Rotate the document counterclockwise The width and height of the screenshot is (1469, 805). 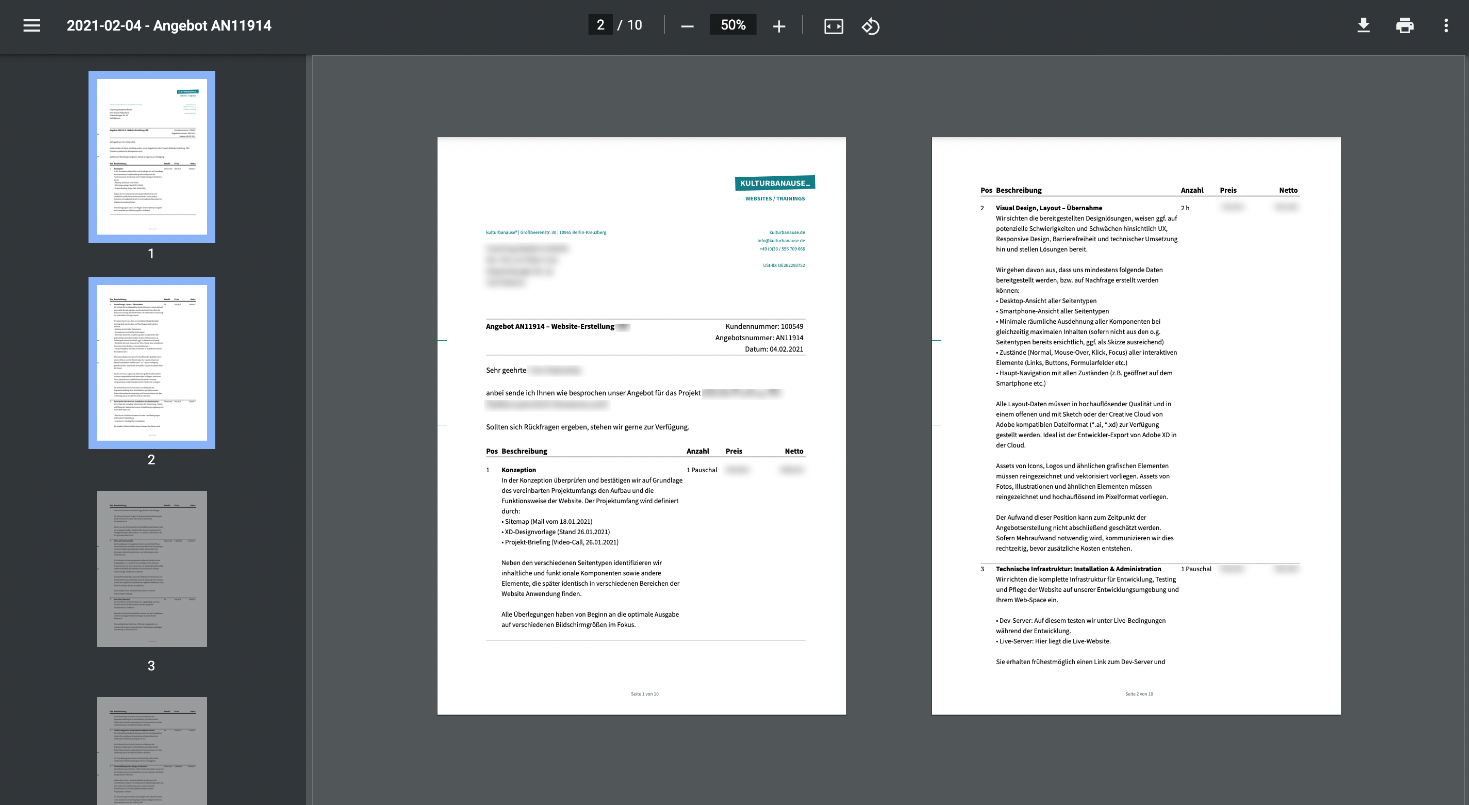(871, 26)
